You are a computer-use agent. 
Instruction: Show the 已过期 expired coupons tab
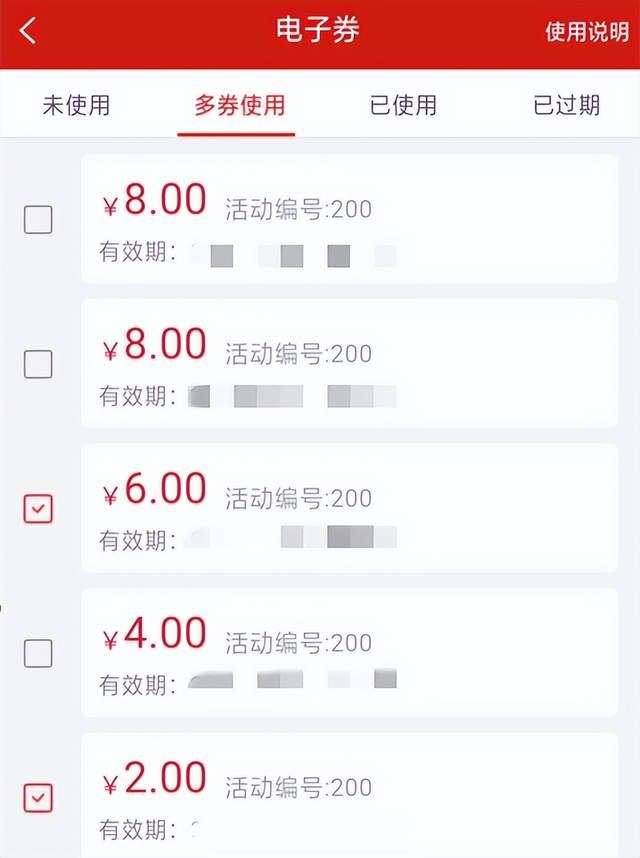[x=566, y=105]
